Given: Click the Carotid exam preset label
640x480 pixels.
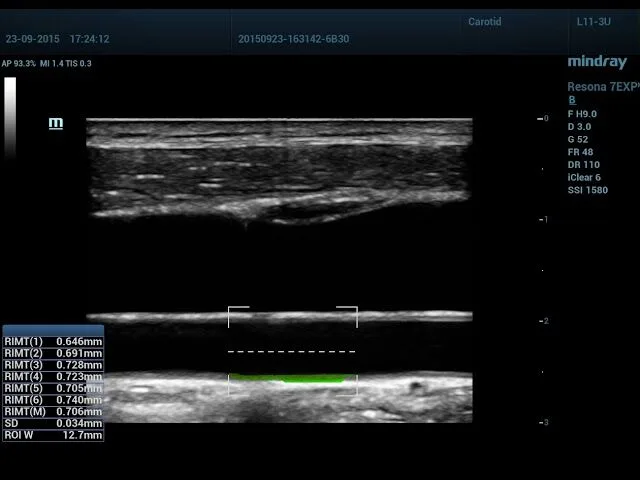Looking at the screenshot, I should pyautogui.click(x=484, y=22).
